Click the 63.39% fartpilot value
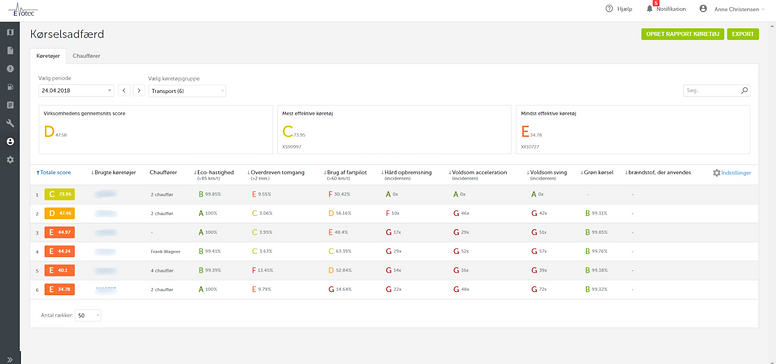This screenshot has width=776, height=364. pos(343,251)
